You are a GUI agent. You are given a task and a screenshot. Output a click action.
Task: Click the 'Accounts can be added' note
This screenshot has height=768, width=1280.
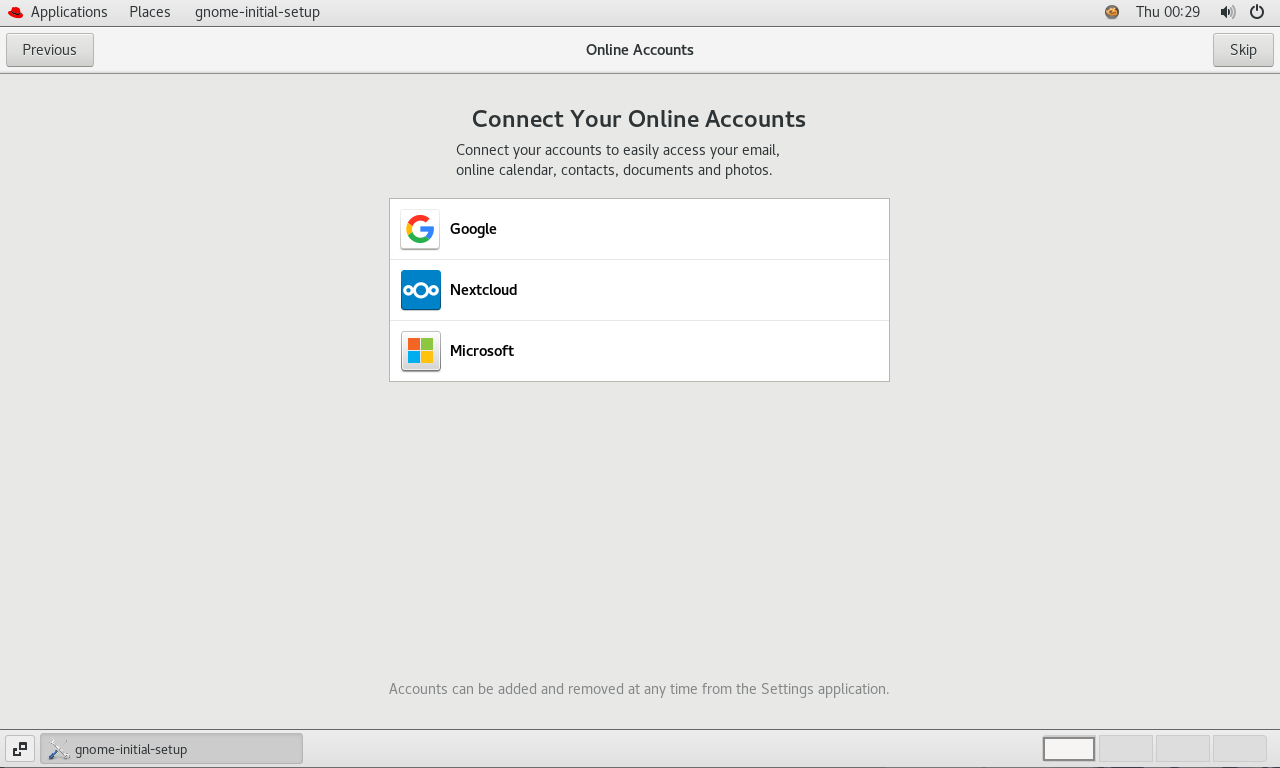point(639,689)
